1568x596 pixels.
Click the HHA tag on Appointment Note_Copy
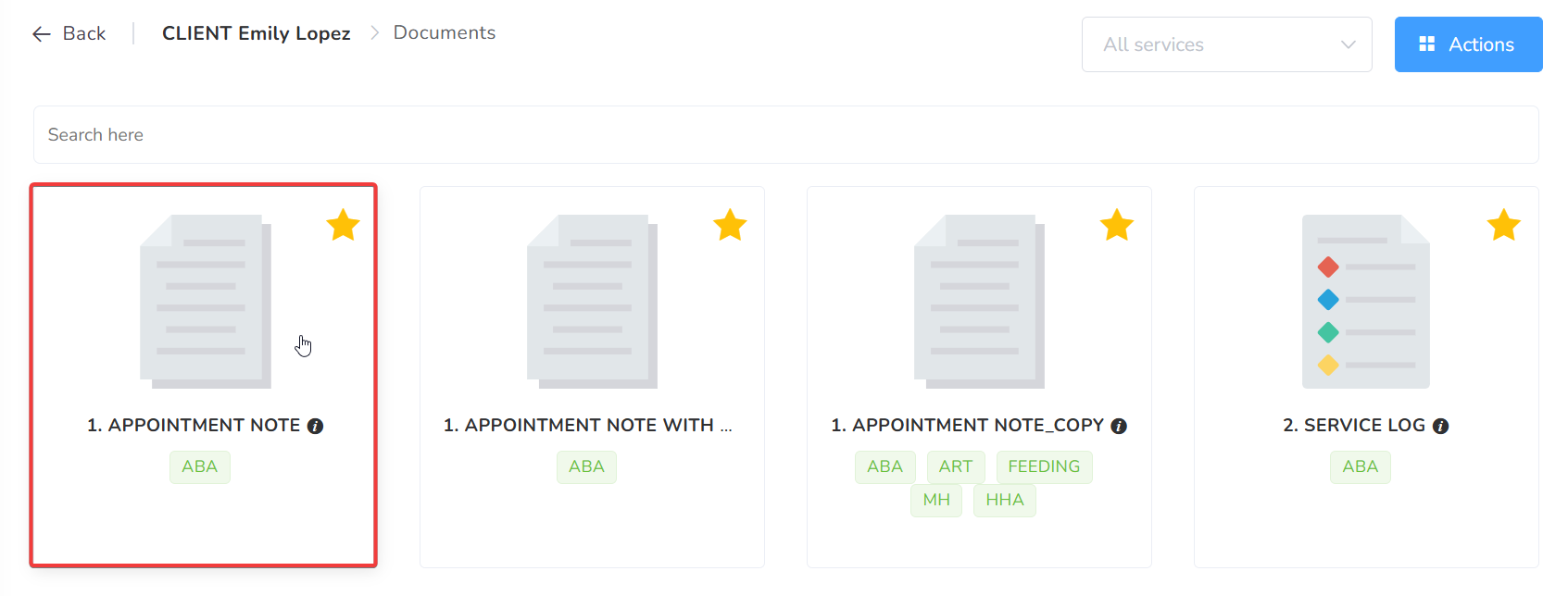(1004, 500)
